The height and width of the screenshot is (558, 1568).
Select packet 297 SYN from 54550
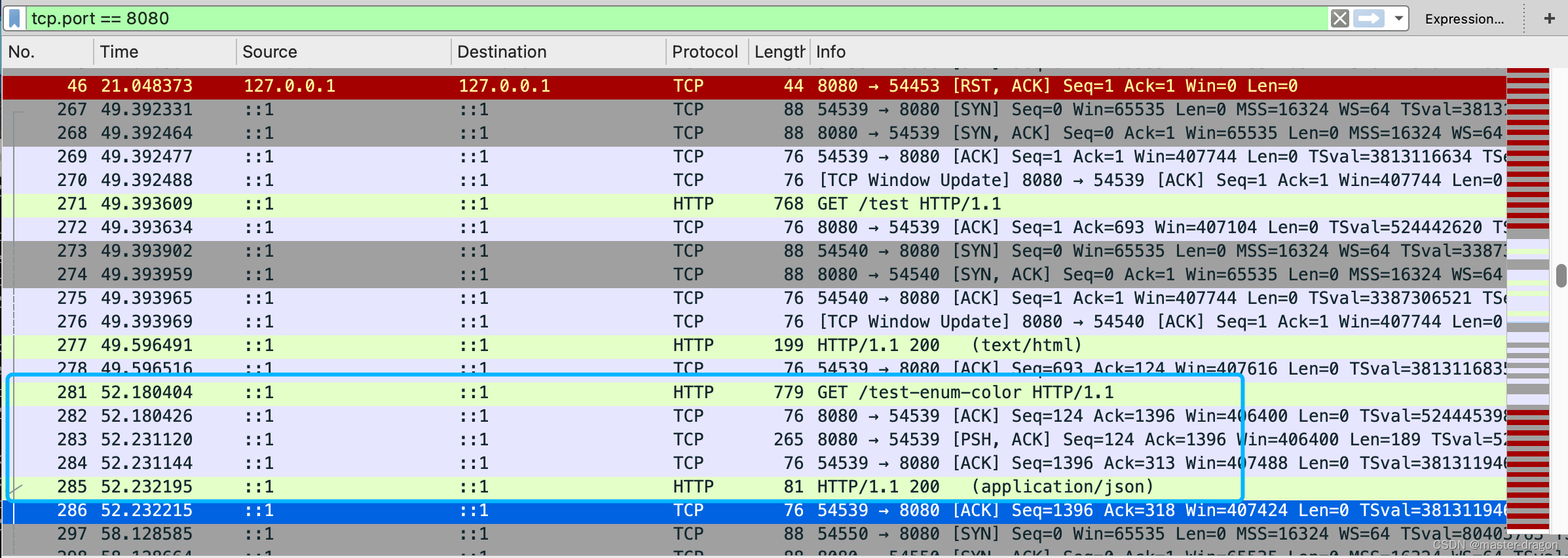click(755, 534)
